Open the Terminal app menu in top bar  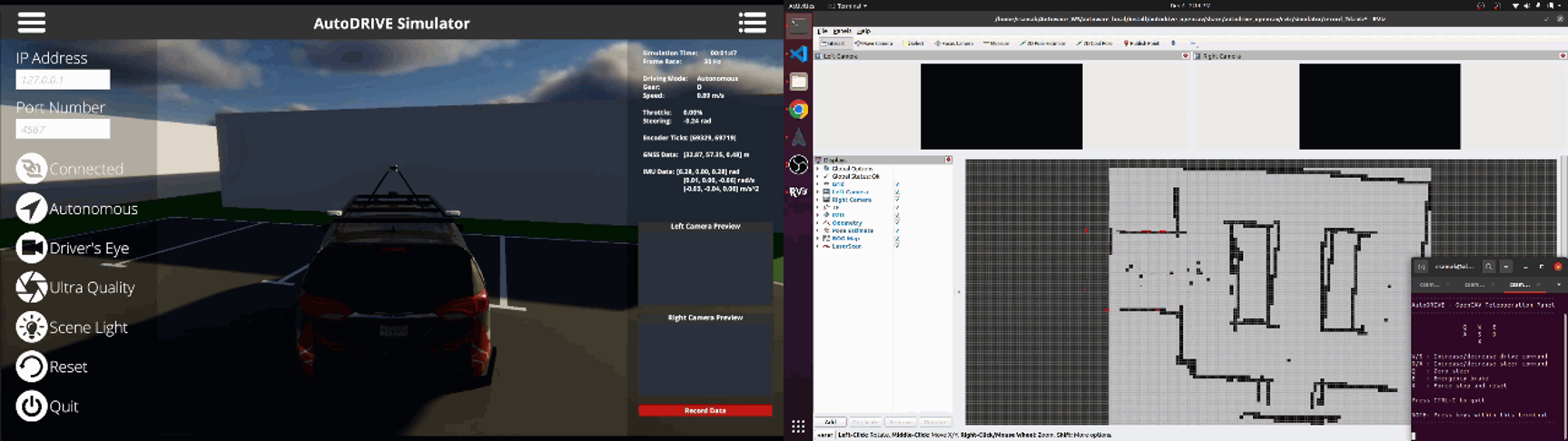click(847, 5)
